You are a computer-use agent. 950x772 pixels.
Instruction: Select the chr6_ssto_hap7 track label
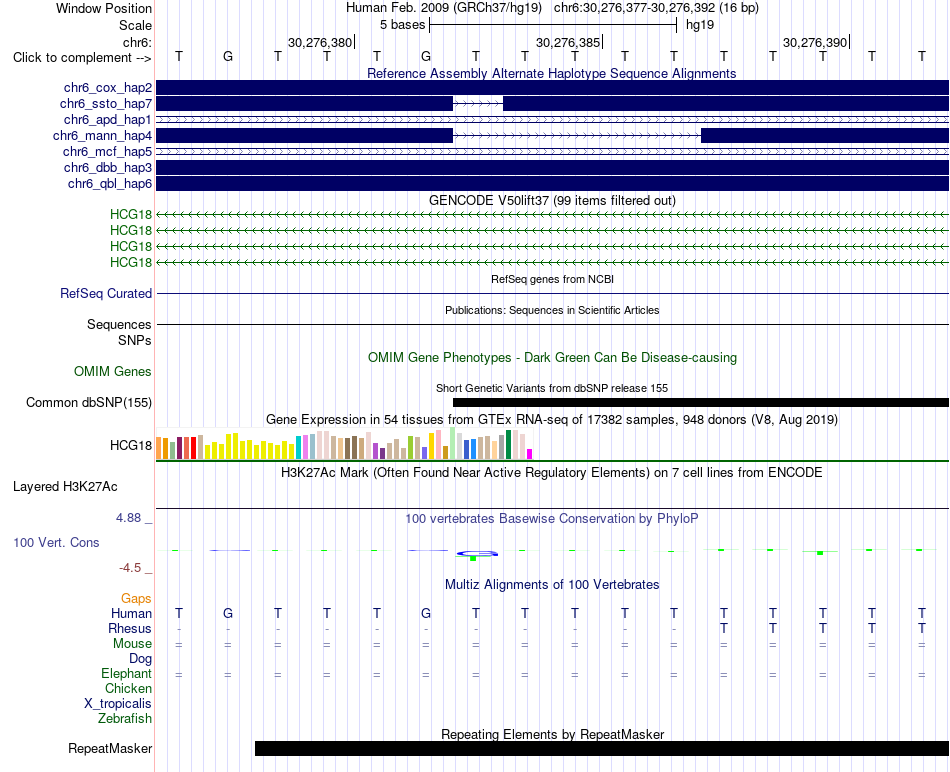coord(105,104)
